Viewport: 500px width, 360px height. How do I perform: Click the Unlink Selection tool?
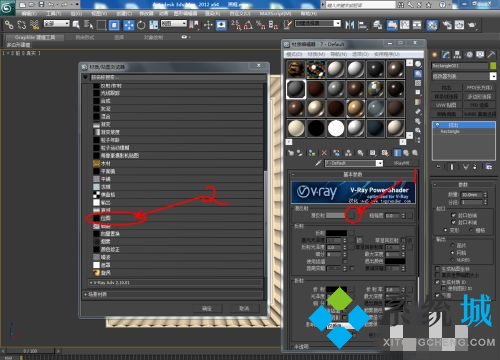pyautogui.click(x=22, y=25)
